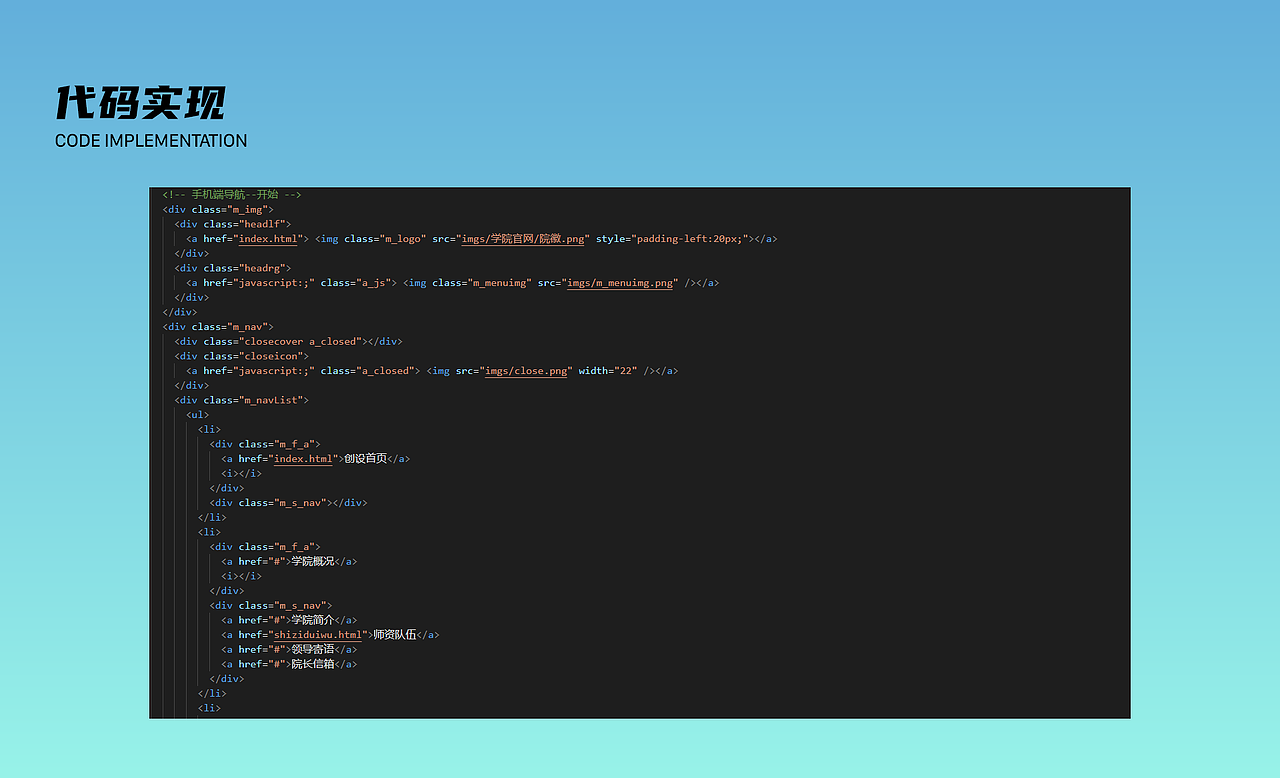Click the class="a_closed" anchor attribute
Viewport: 1280px width, 778px height.
368,371
